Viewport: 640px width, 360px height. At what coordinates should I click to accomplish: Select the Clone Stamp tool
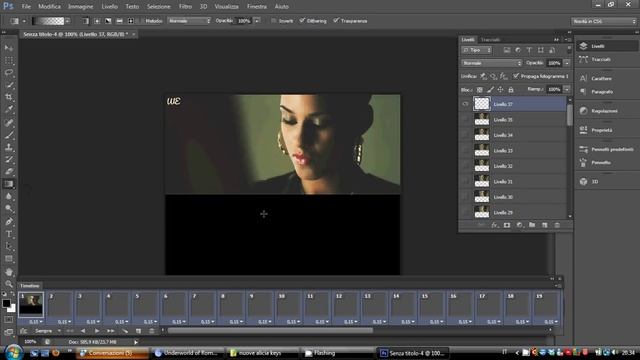pos(9,147)
